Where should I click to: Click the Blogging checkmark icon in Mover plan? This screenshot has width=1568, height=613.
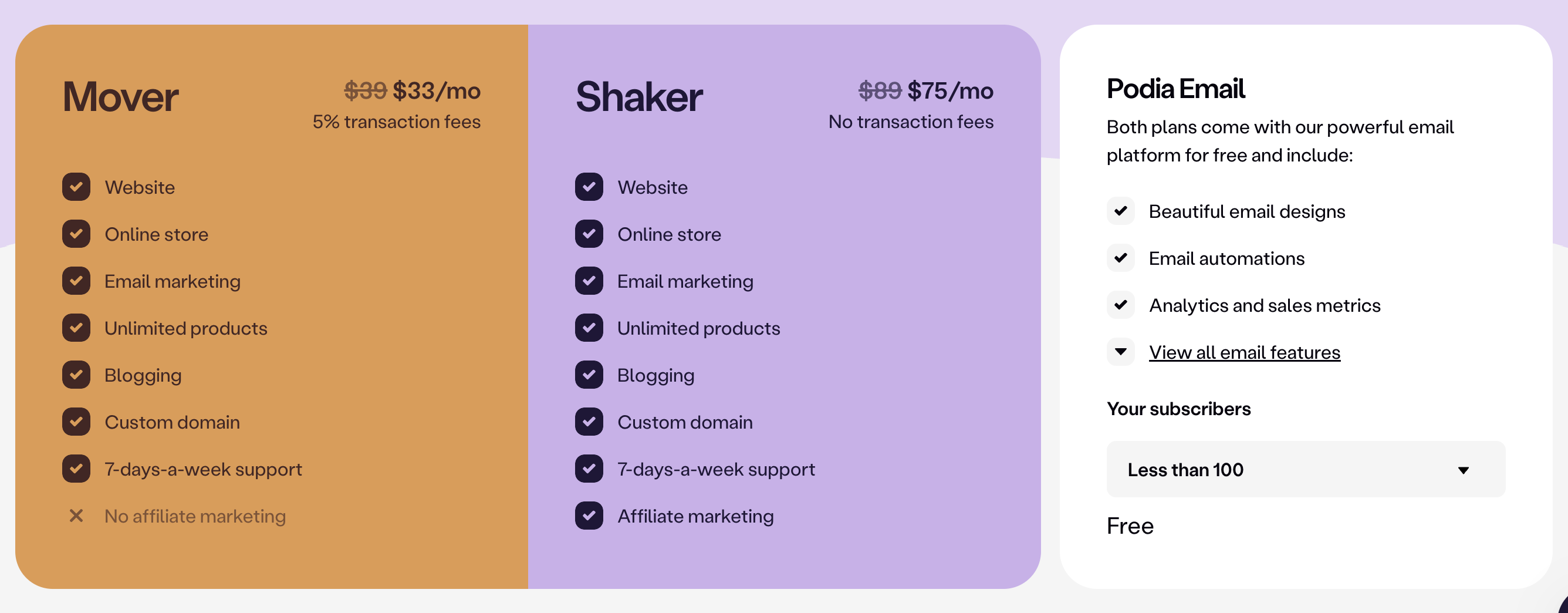[x=76, y=375]
